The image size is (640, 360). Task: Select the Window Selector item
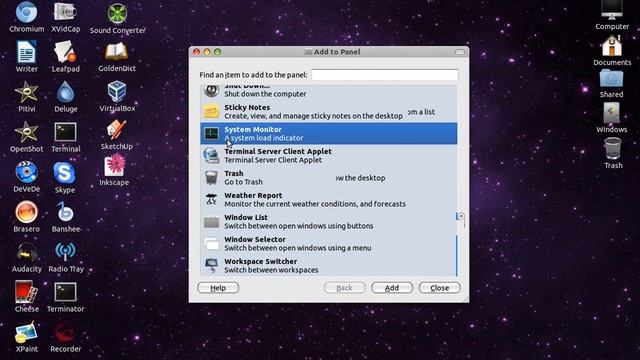(x=329, y=244)
